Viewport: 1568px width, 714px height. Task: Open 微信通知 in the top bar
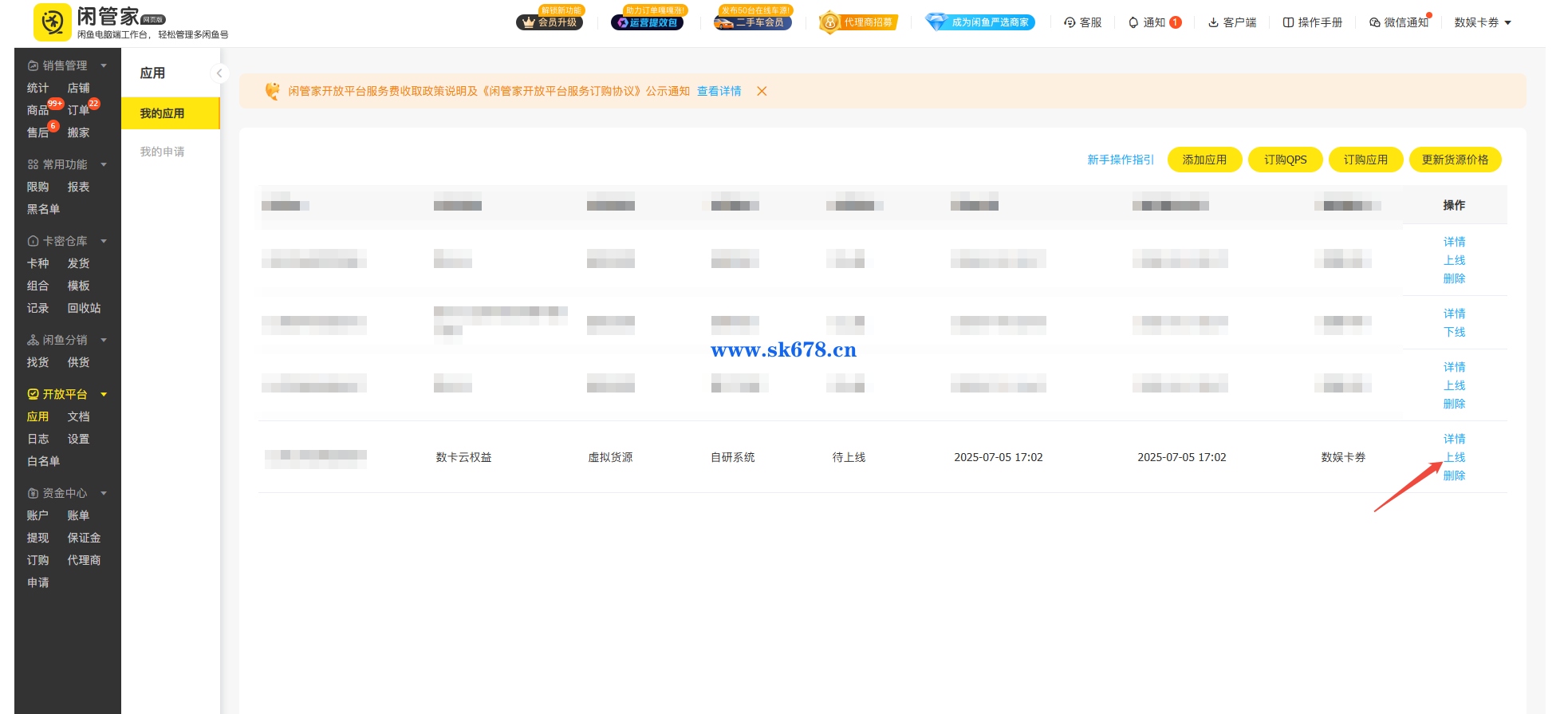[1398, 22]
